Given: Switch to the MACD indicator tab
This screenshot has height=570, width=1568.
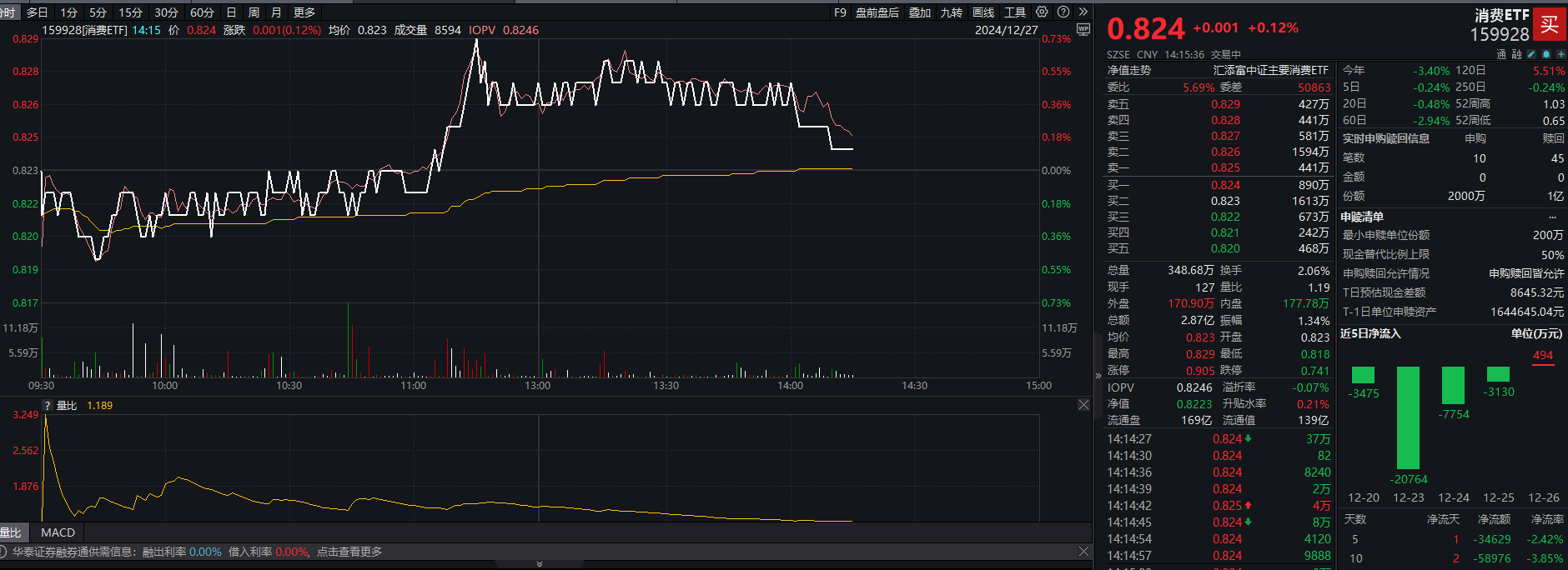Looking at the screenshot, I should click(x=58, y=532).
